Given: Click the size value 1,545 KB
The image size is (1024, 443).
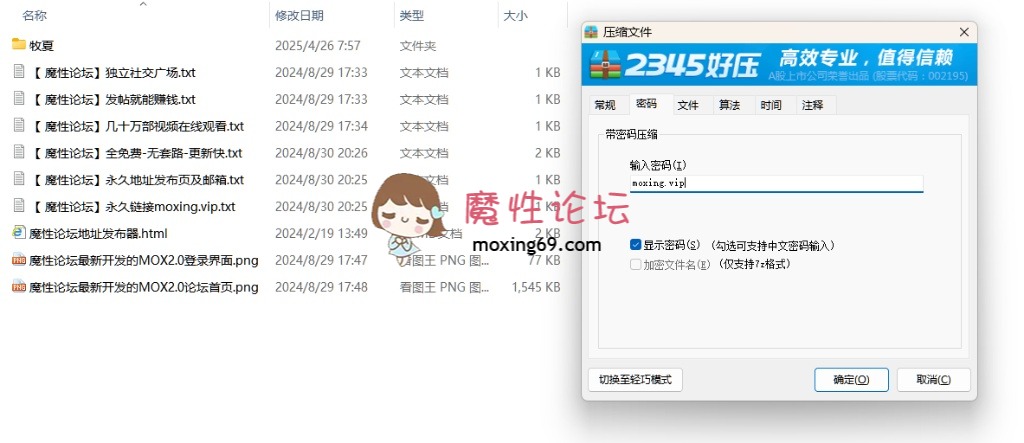Looking at the screenshot, I should 536,287.
